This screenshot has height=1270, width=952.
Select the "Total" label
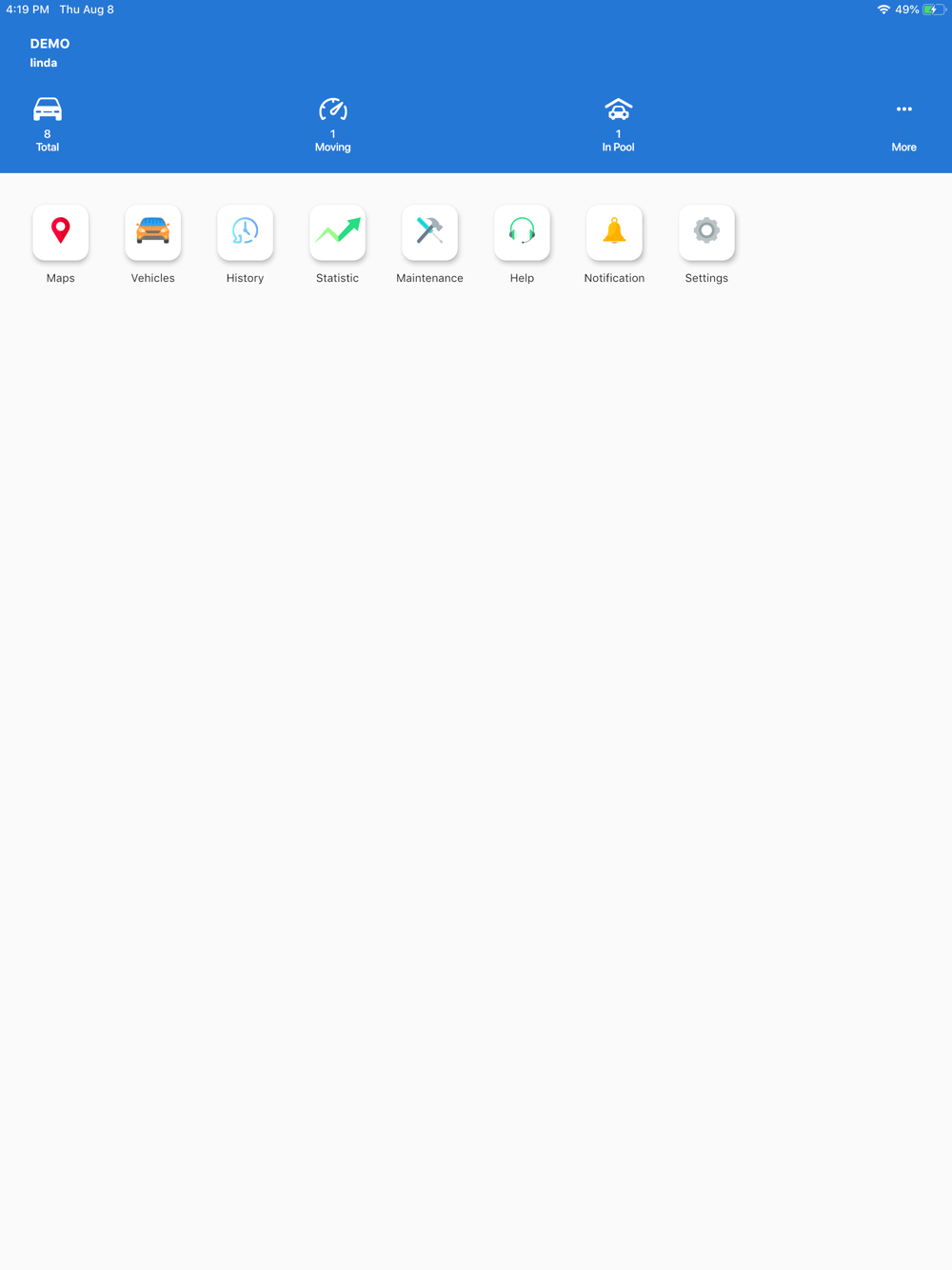[48, 148]
